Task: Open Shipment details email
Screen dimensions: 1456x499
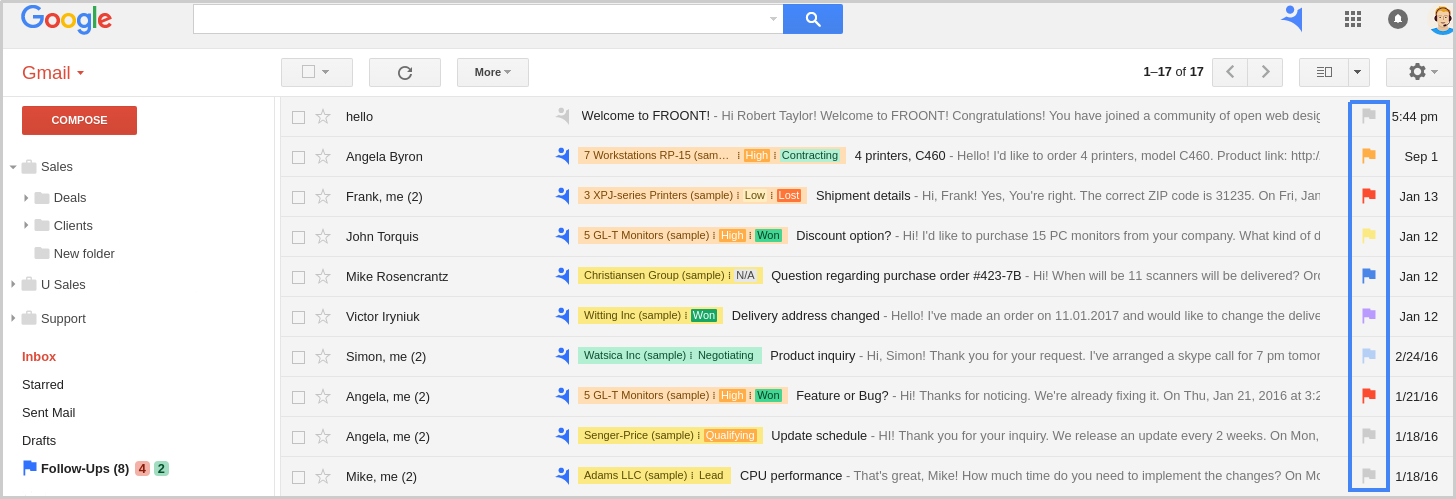Action: click(863, 196)
